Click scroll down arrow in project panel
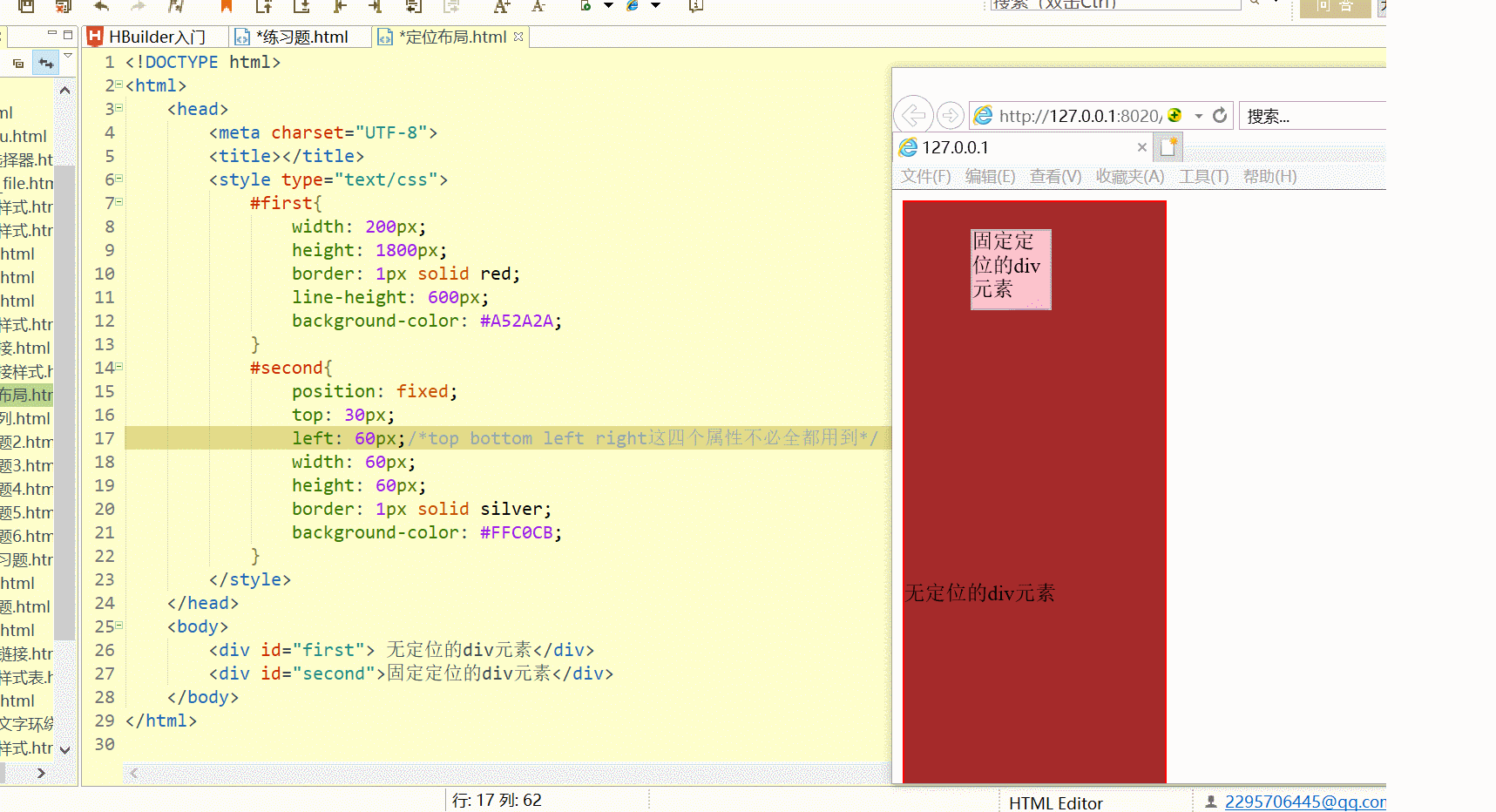 coord(64,749)
